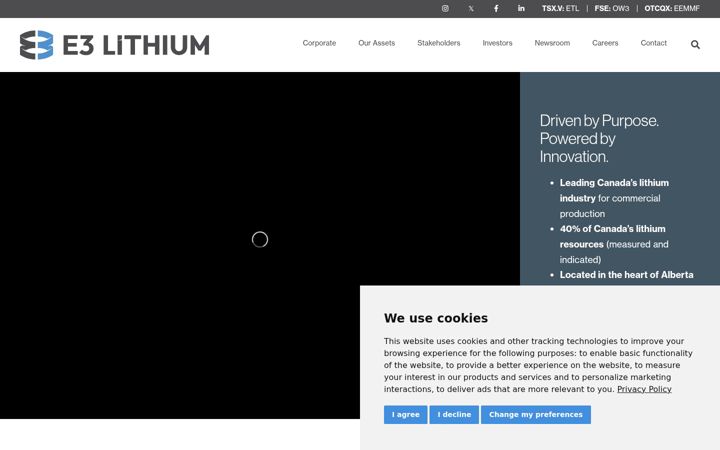Click the search magnifier icon
This screenshot has height=450, width=720.
click(x=695, y=45)
